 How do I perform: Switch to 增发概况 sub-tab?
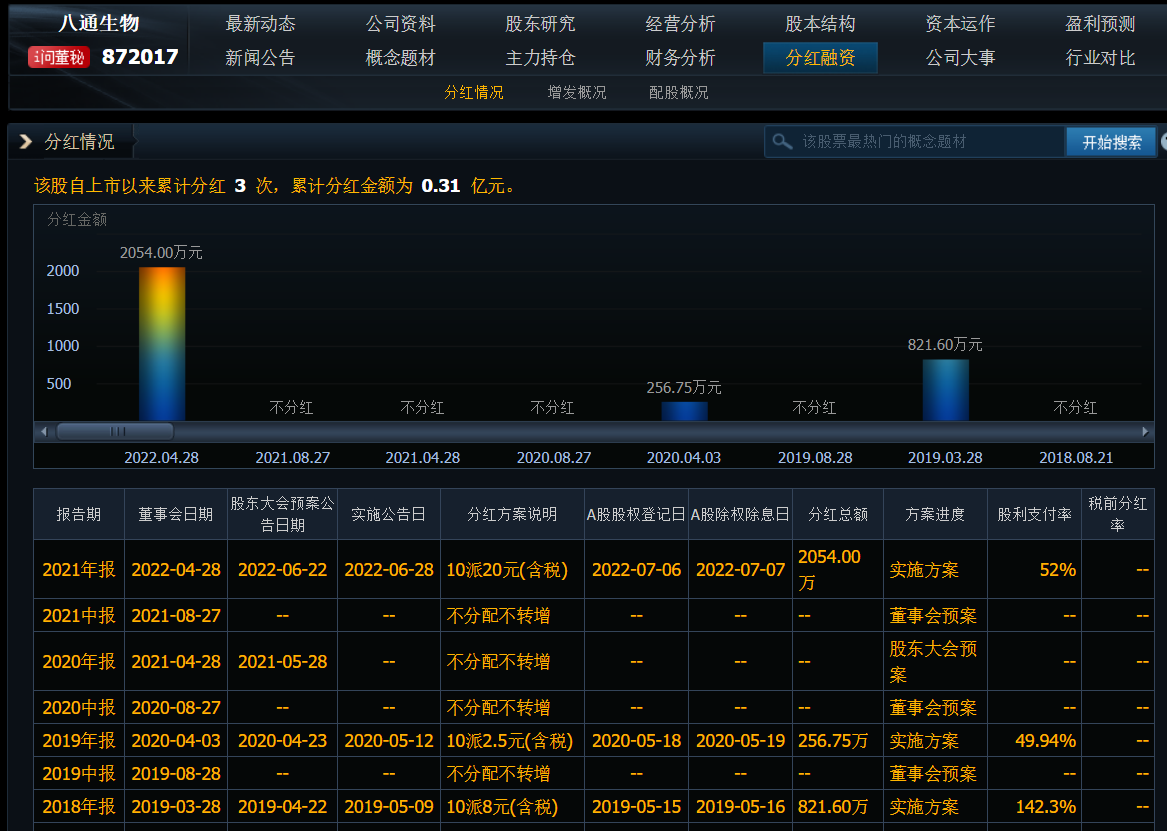[x=577, y=92]
